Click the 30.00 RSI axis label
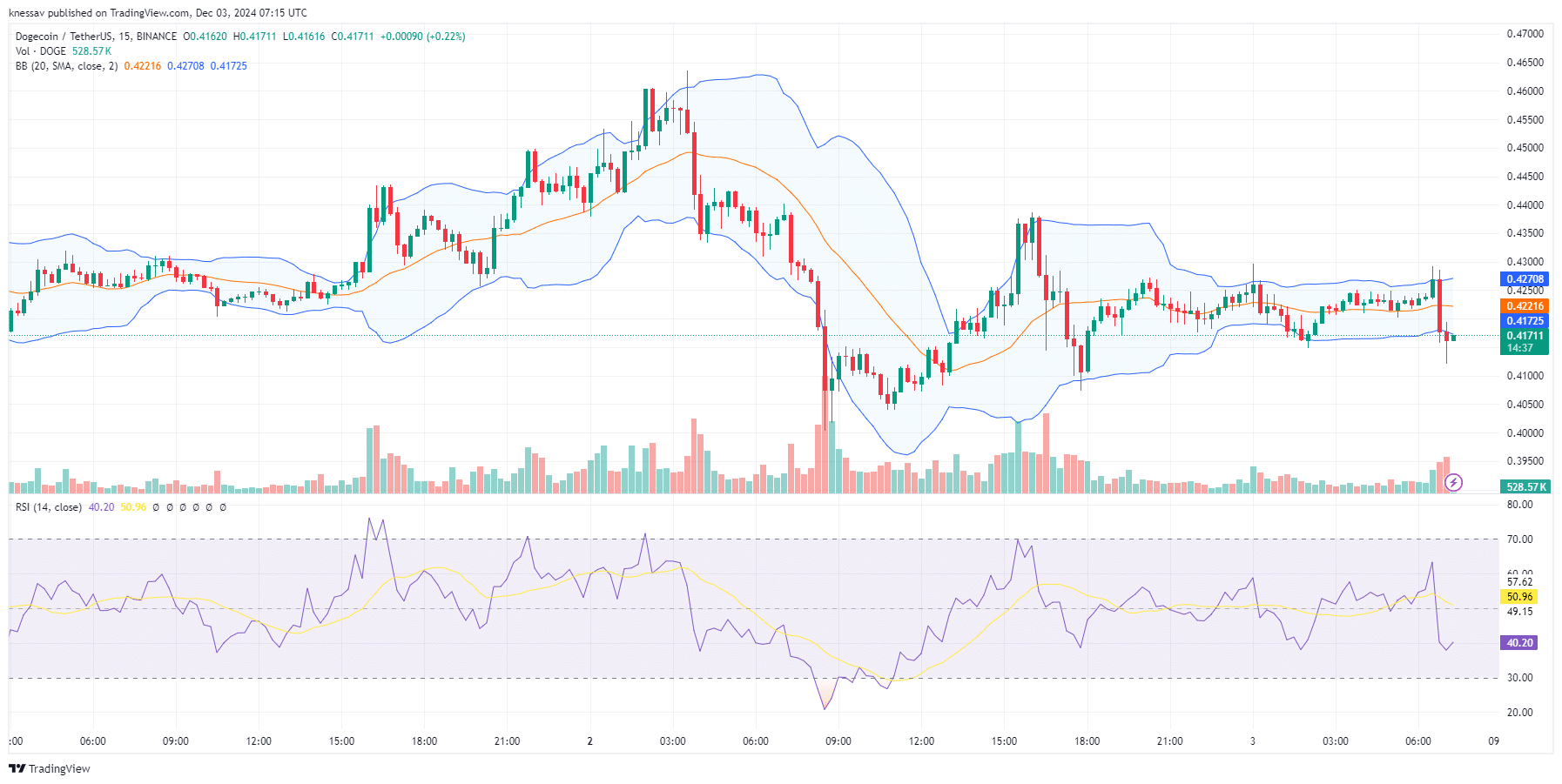The height and width of the screenshot is (784, 1562). [x=1519, y=678]
